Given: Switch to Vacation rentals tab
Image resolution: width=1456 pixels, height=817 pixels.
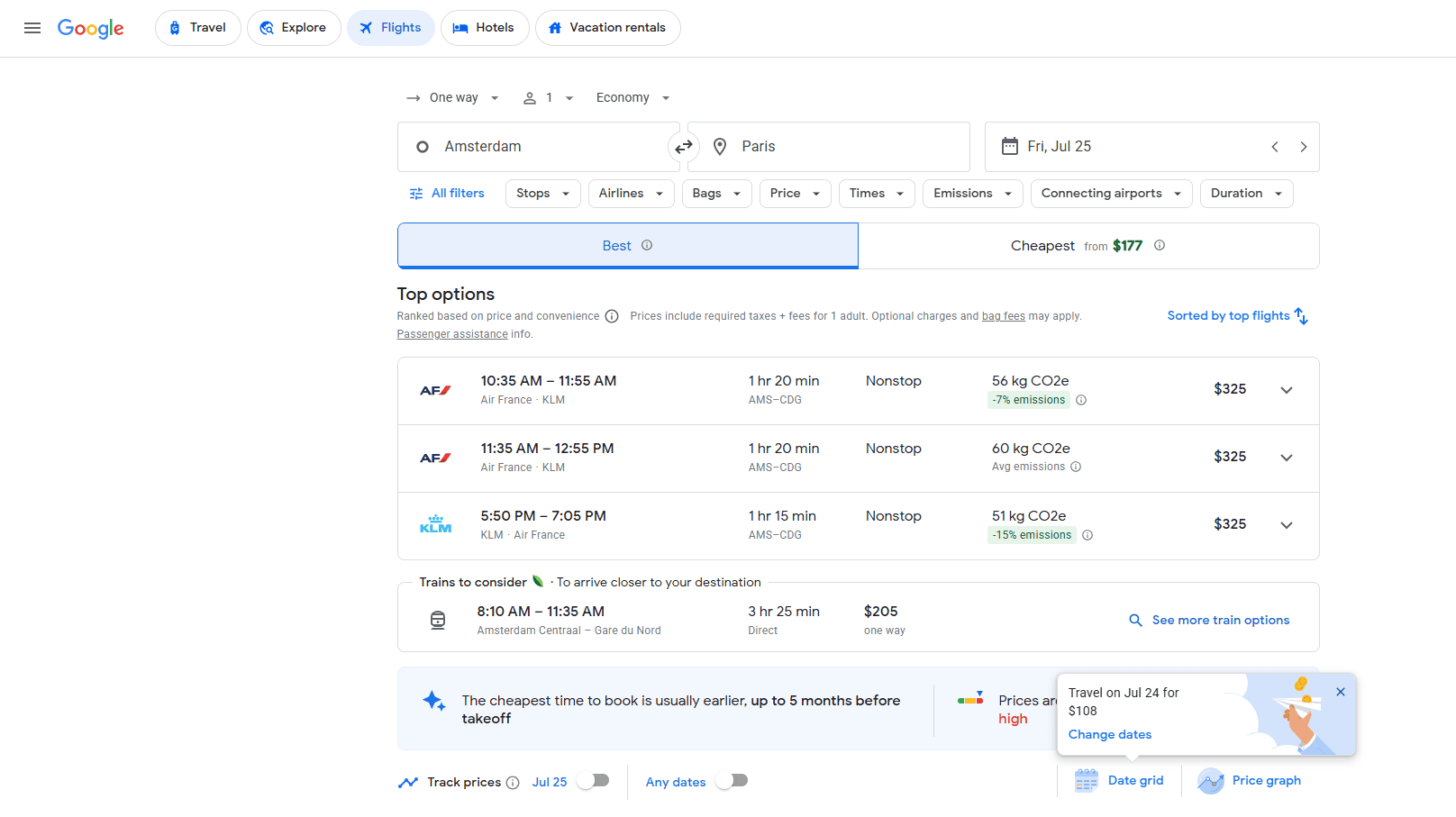Looking at the screenshot, I should (x=608, y=28).
